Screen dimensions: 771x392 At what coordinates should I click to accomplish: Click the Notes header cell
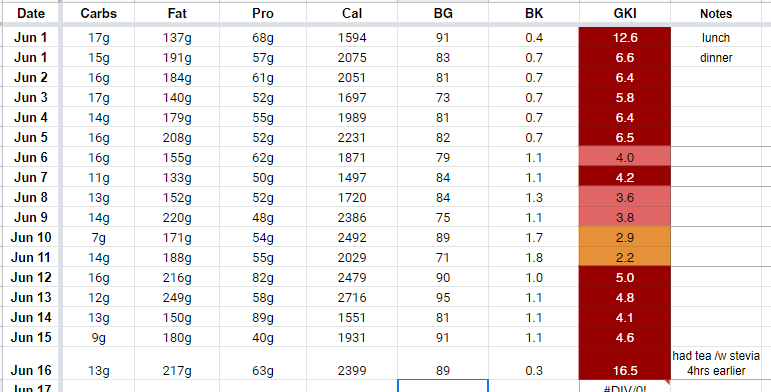[716, 13]
